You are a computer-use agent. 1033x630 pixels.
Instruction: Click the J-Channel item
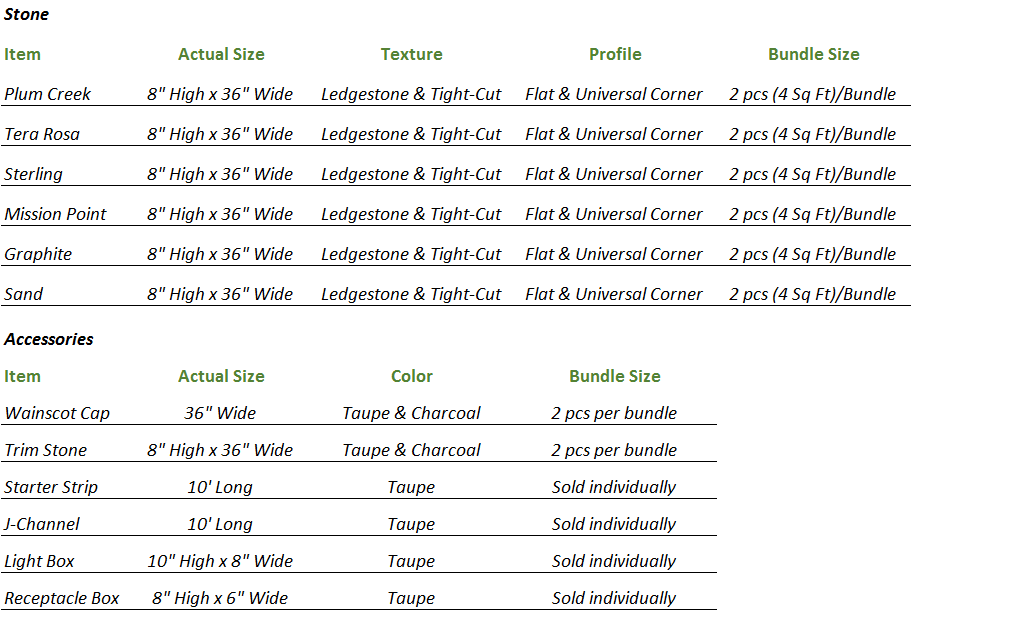(x=42, y=525)
